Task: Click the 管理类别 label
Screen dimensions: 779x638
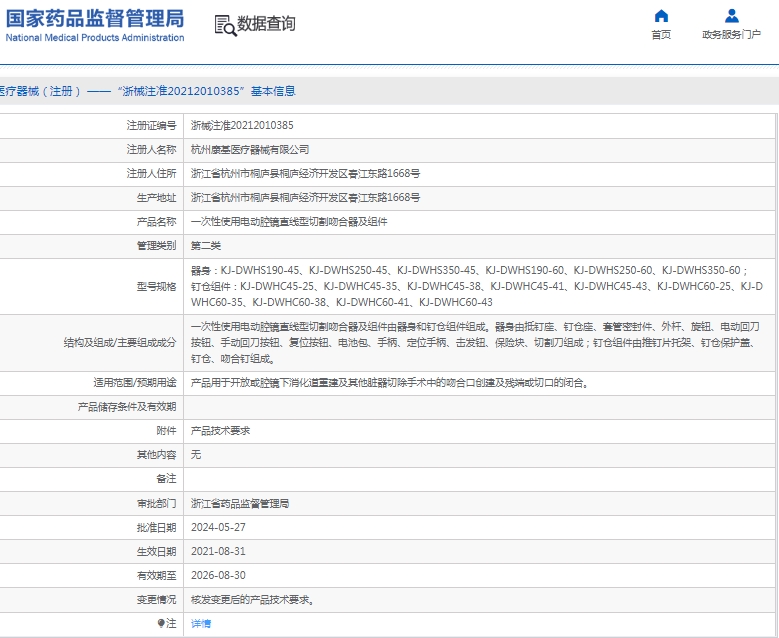Action: pyautogui.click(x=156, y=245)
